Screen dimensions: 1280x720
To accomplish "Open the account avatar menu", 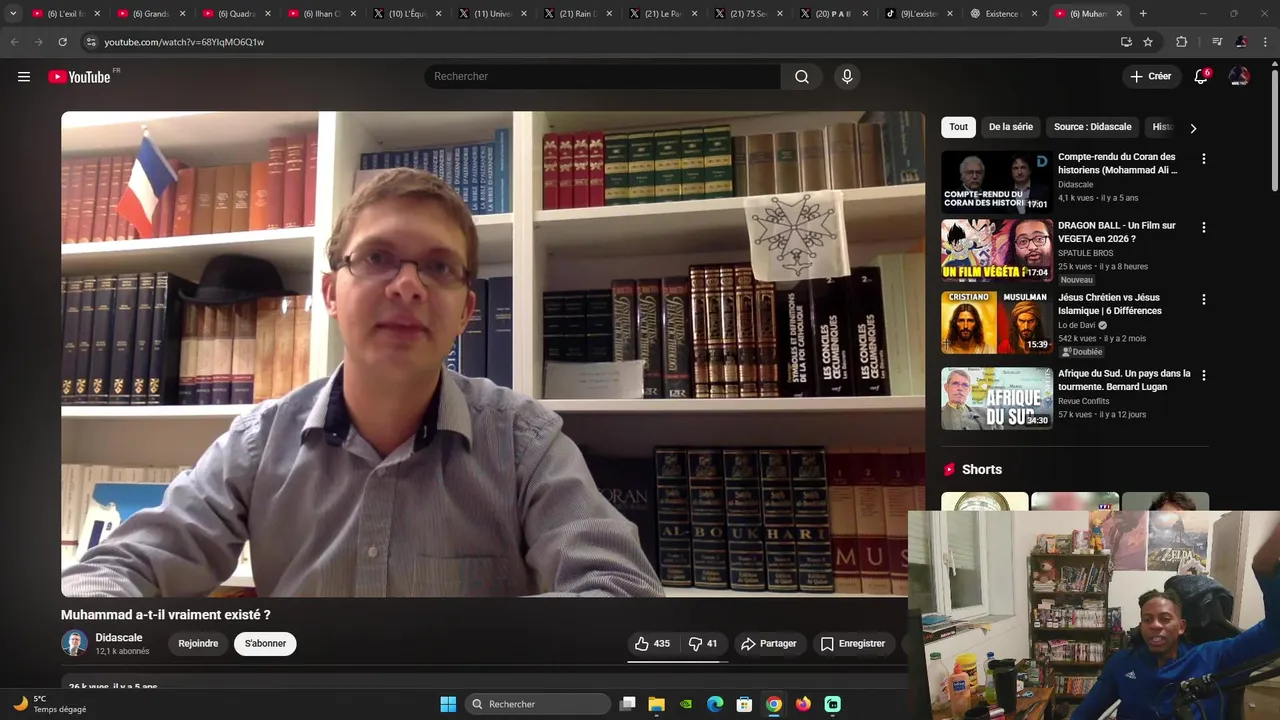I will coord(1239,77).
